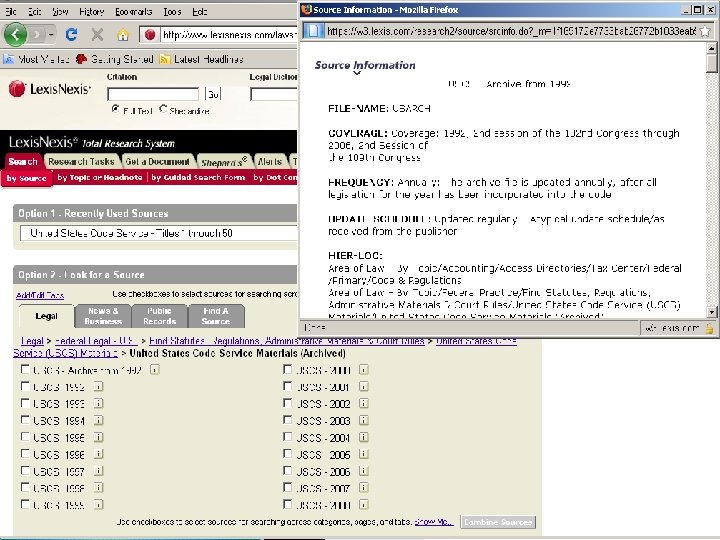Screen dimensions: 720x540
Task: Select the Shepardize radio button
Action: click(163, 109)
